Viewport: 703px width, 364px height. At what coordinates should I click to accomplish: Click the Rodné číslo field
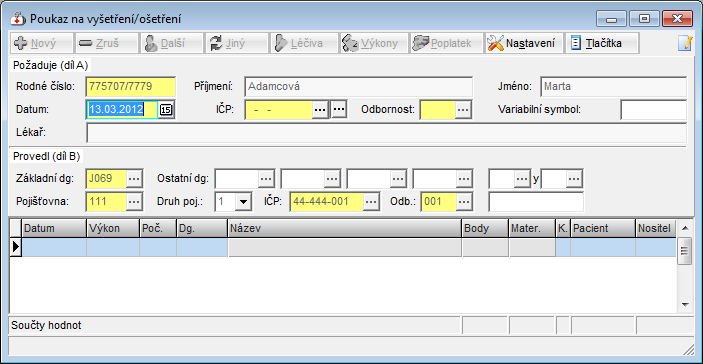click(x=130, y=86)
